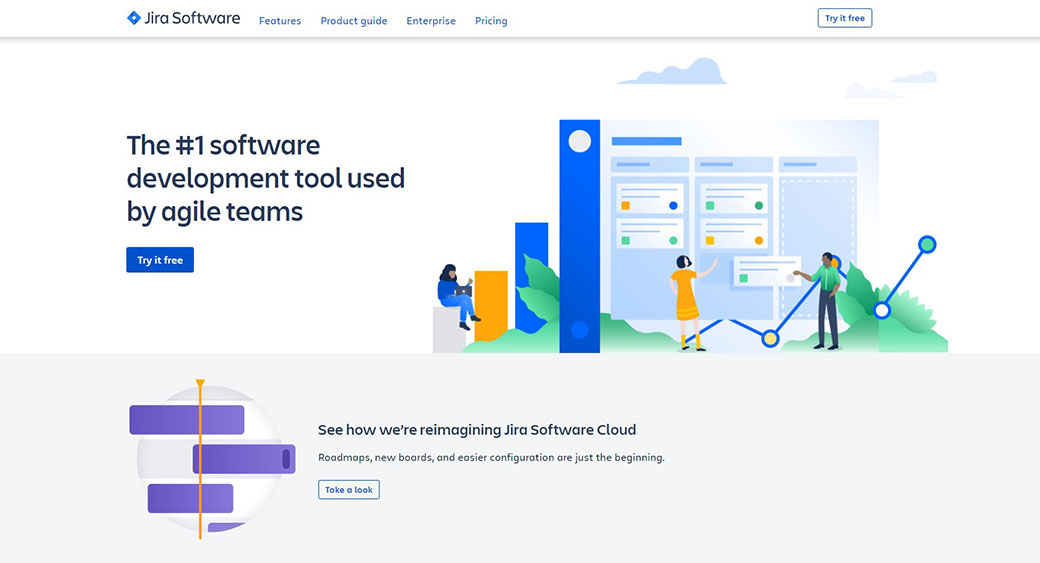
Task: Click the 'See how we're reimagining' heading
Action: point(477,430)
